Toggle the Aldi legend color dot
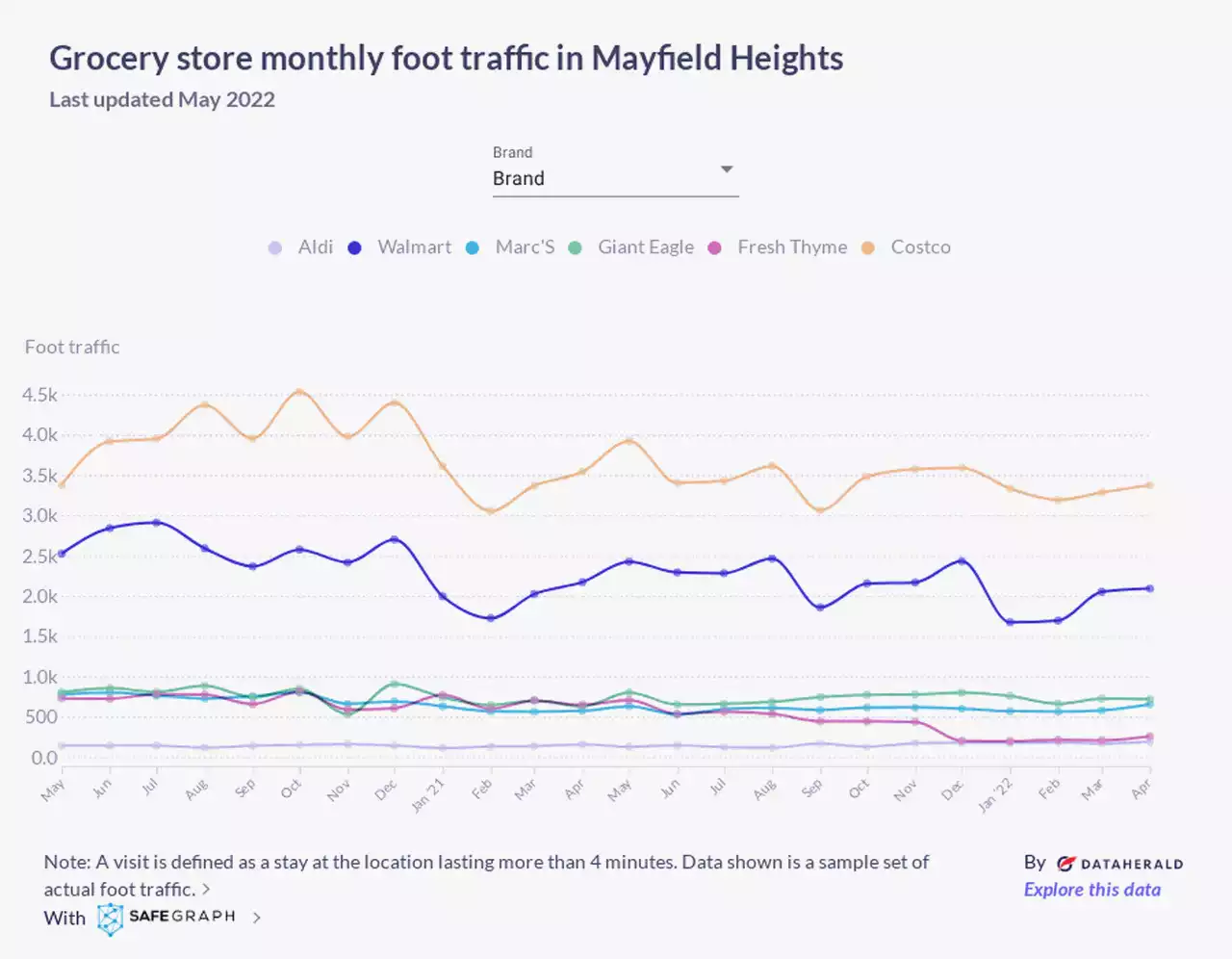The image size is (1232, 959). coord(275,247)
